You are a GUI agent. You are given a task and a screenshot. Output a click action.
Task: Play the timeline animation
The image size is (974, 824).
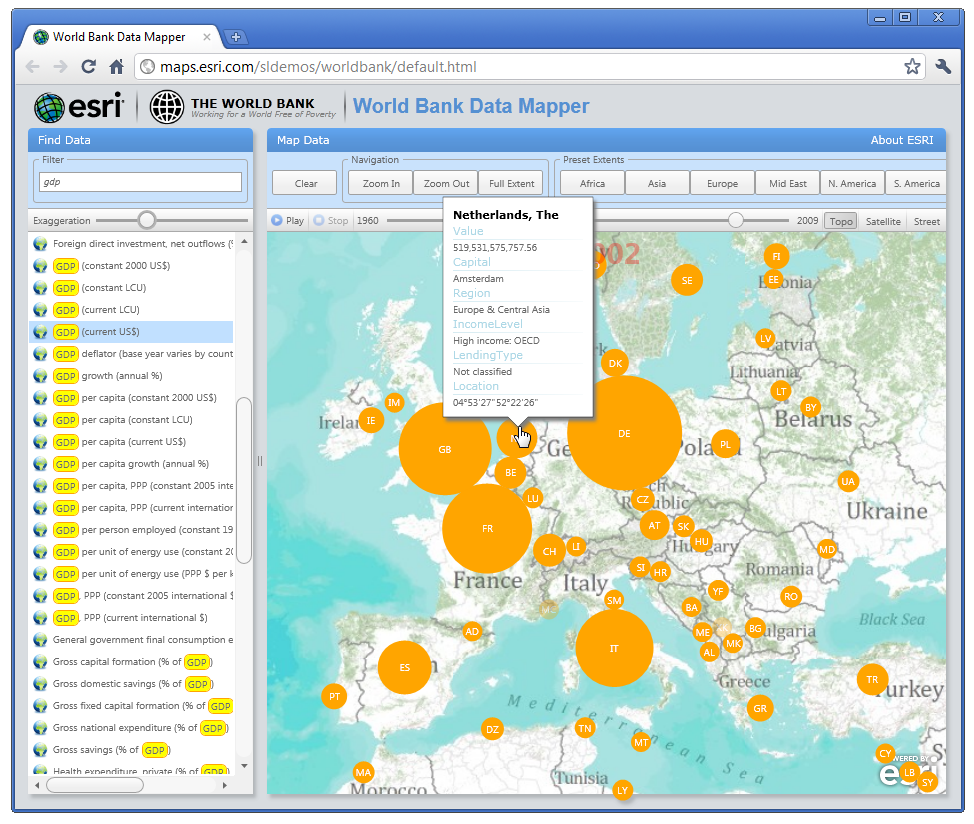[x=287, y=220]
